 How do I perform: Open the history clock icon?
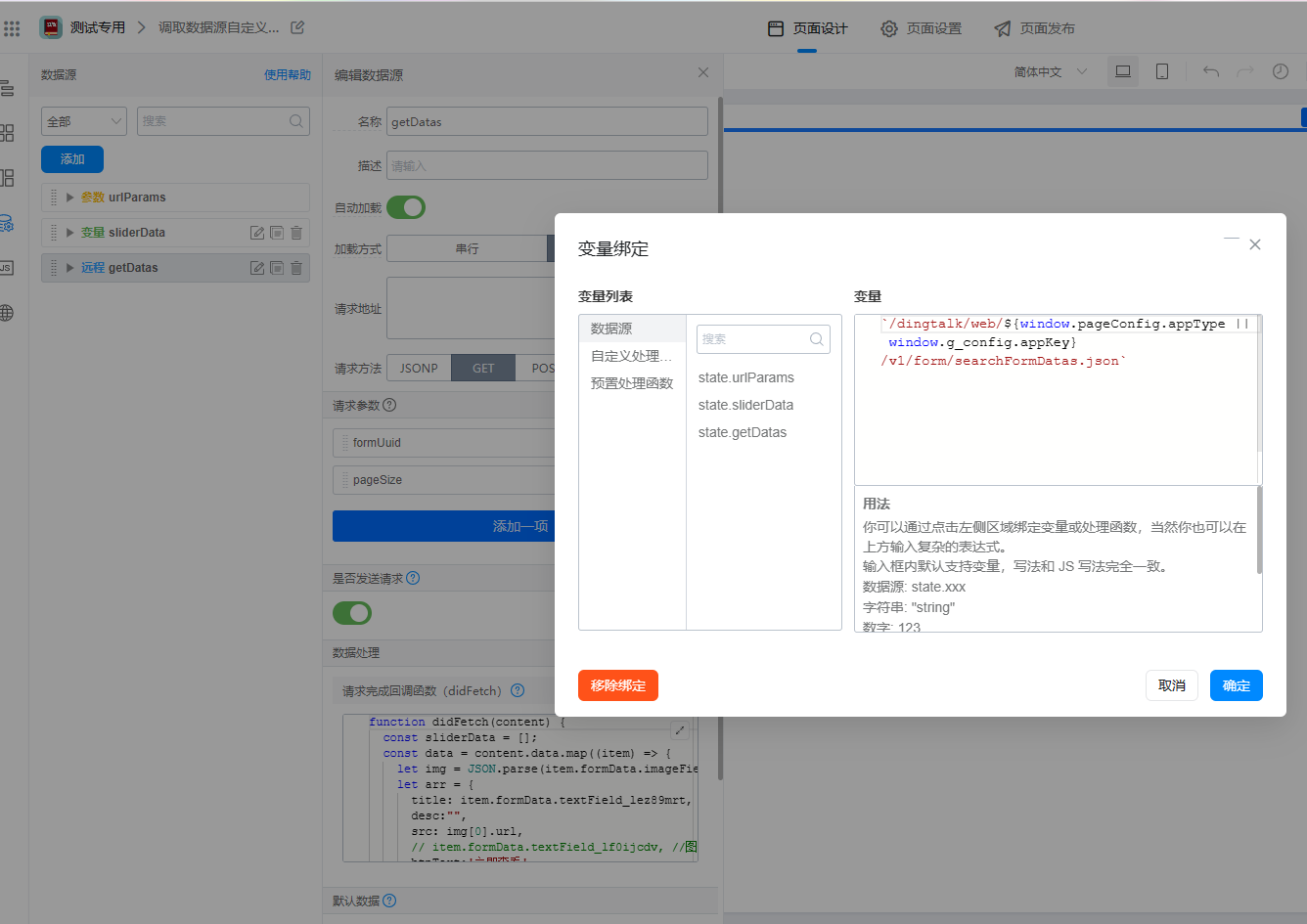(x=1281, y=71)
